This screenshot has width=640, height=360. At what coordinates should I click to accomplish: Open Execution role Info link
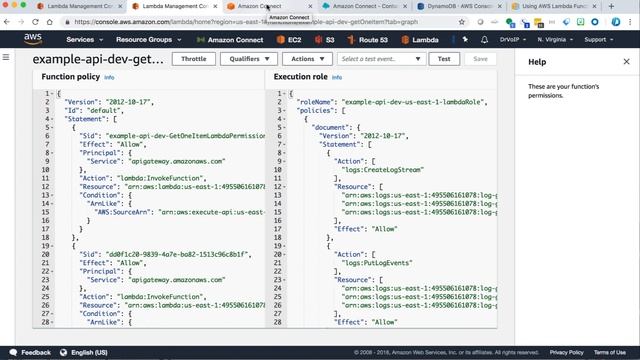(337, 77)
